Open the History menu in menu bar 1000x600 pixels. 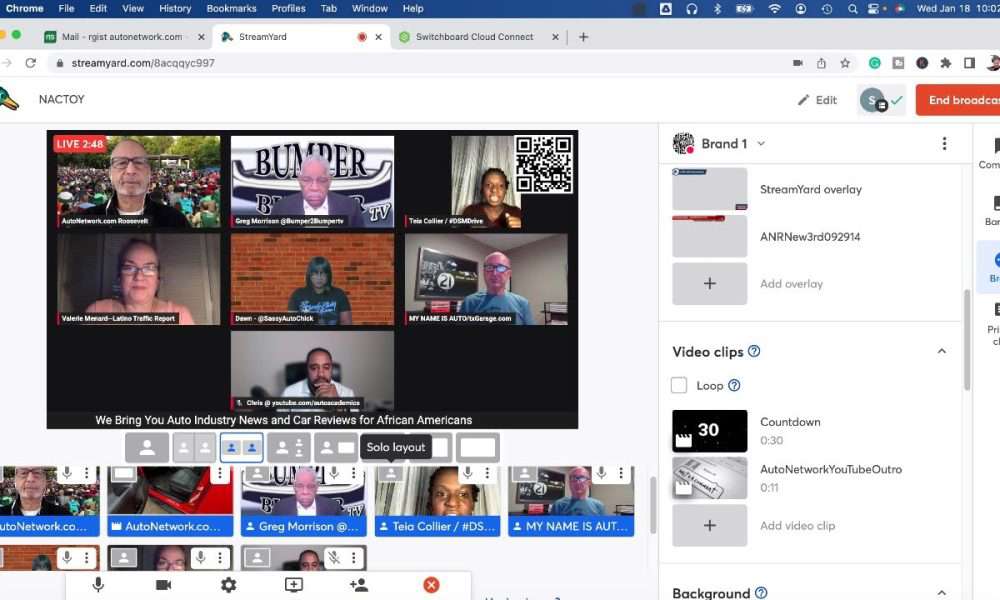pyautogui.click(x=175, y=8)
